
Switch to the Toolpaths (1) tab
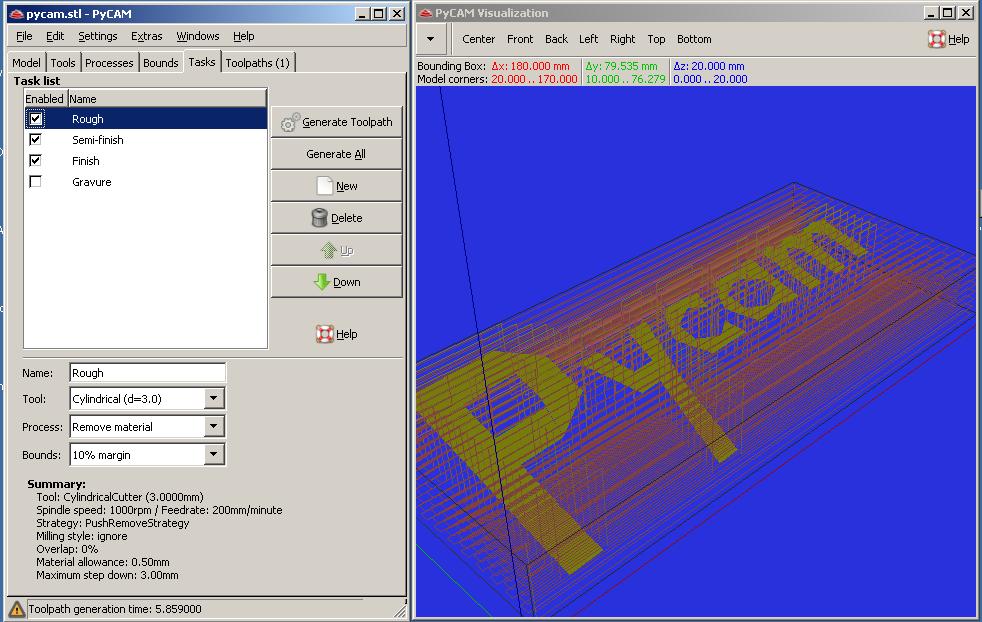tap(258, 61)
